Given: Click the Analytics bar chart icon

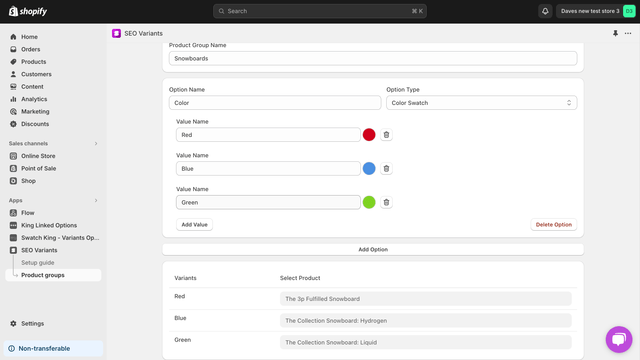Looking at the screenshot, I should click(x=13, y=99).
